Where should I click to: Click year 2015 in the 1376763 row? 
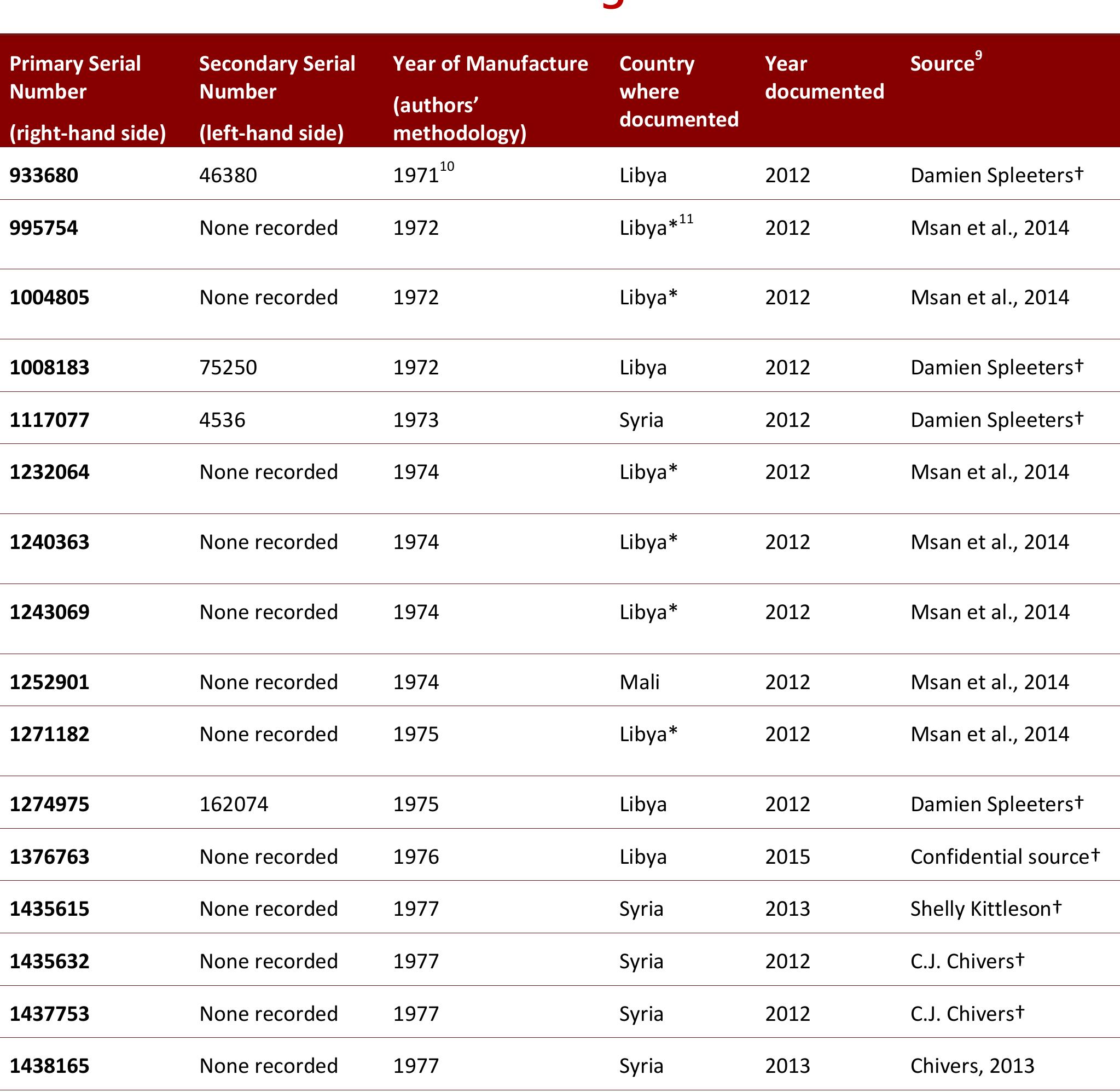[787, 857]
